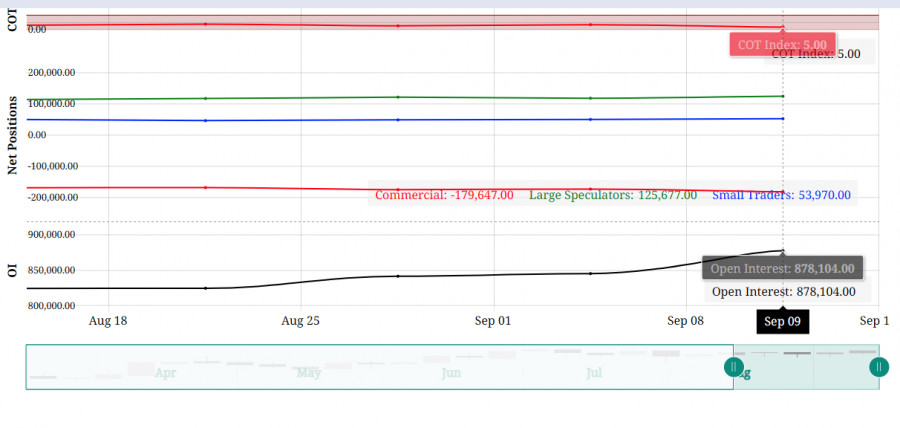Click Small Traders: 53,970.00 legend value
Viewport: 900px width, 428px height.
(781, 195)
